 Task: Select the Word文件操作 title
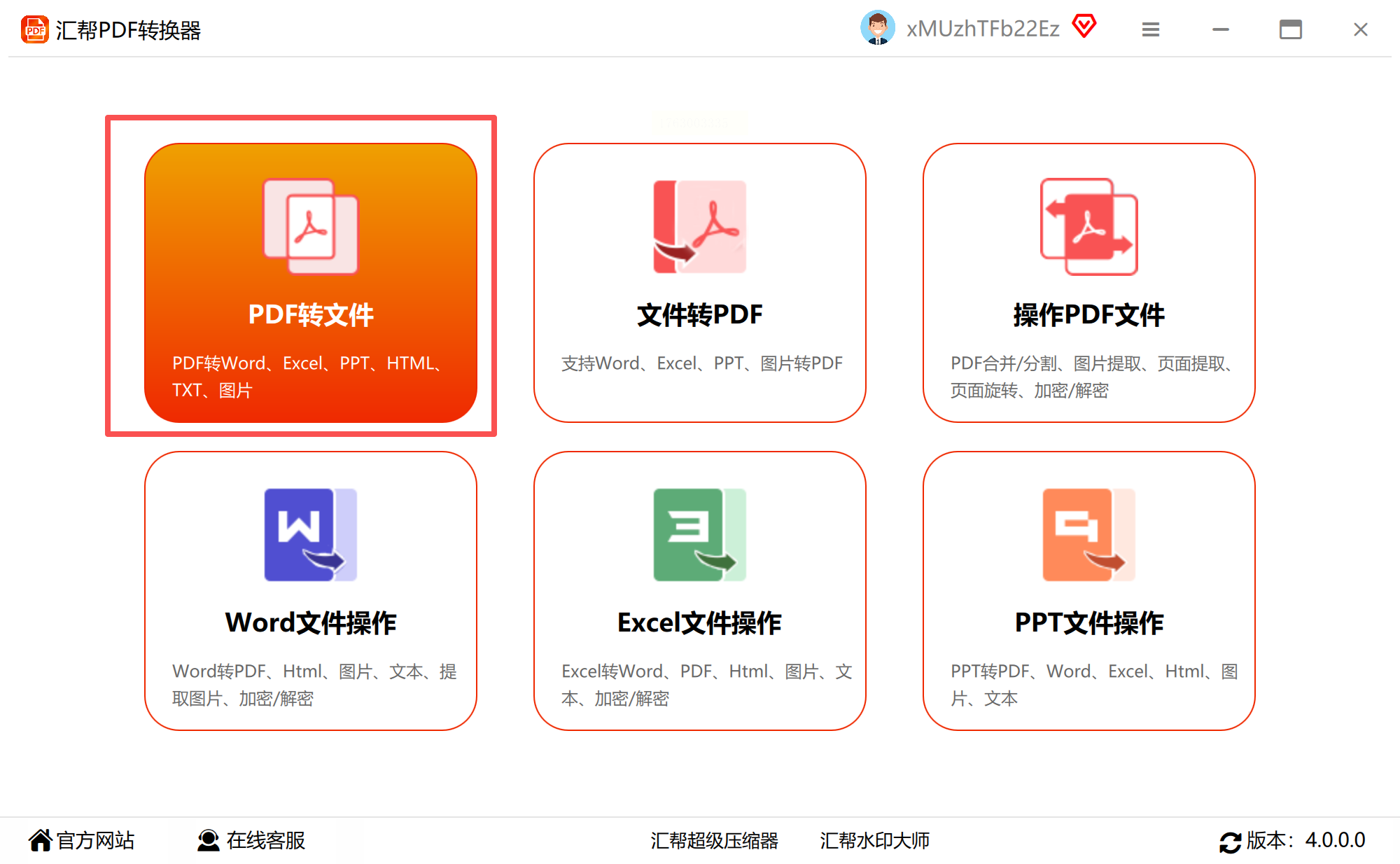click(310, 622)
